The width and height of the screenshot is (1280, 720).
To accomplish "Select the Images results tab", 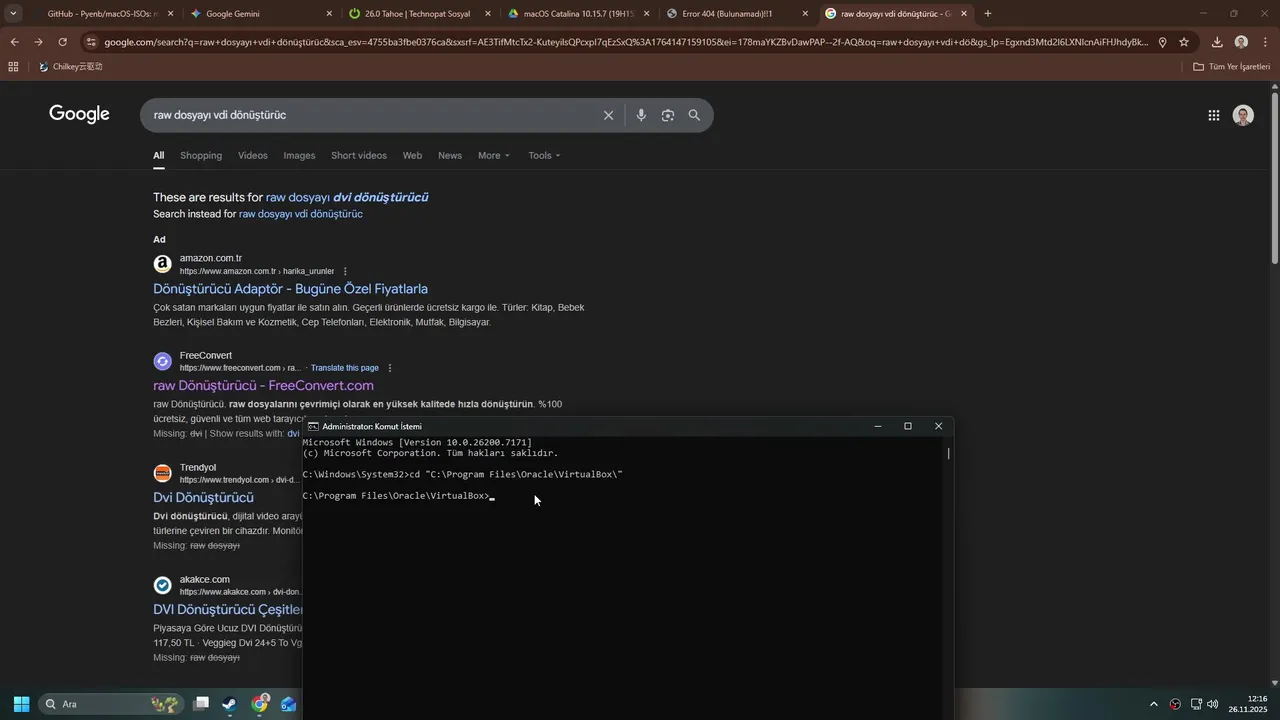I will 299,155.
